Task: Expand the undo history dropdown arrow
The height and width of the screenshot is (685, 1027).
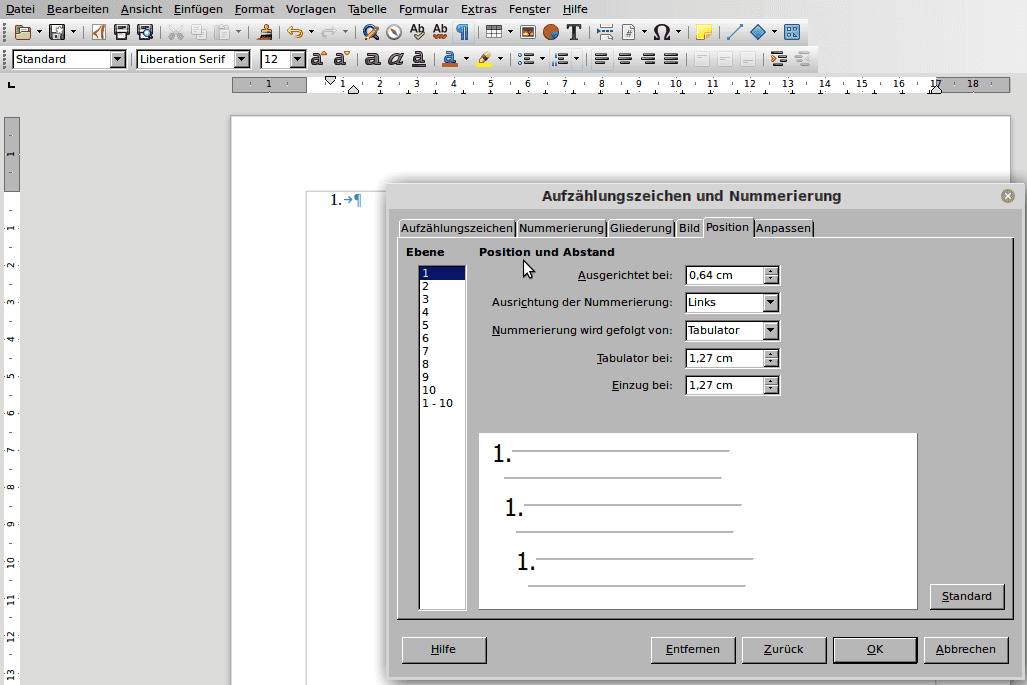Action: tap(311, 32)
